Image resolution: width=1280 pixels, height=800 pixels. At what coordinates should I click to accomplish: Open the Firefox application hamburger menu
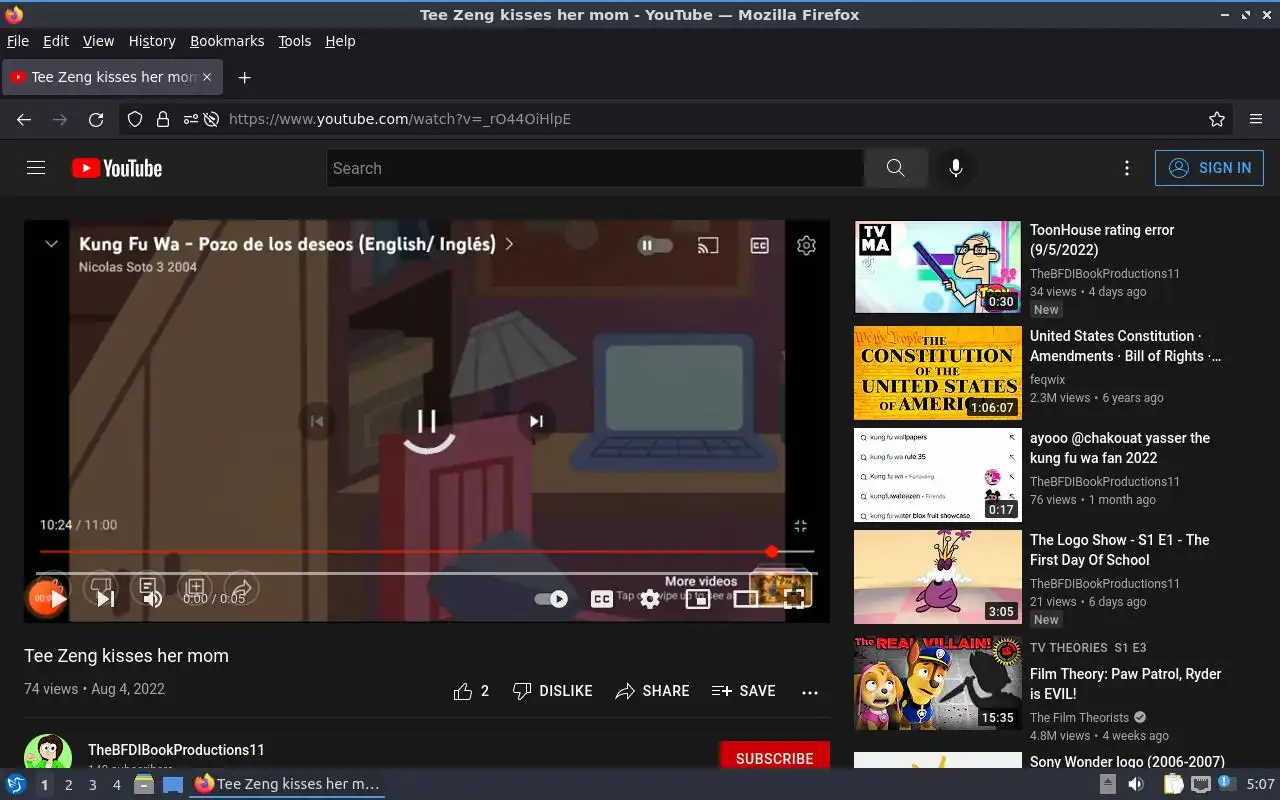1256,119
